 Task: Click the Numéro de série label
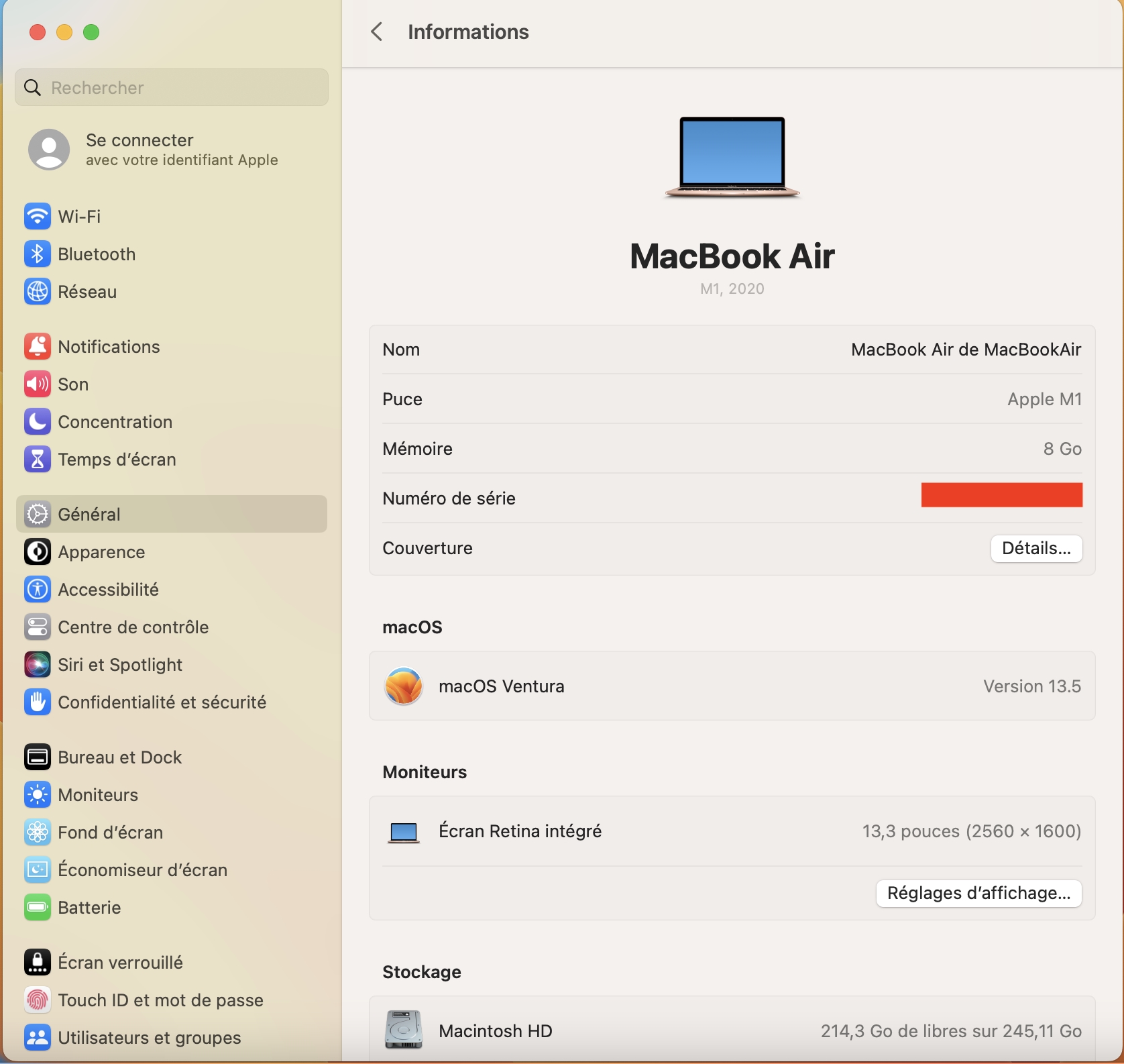[449, 498]
